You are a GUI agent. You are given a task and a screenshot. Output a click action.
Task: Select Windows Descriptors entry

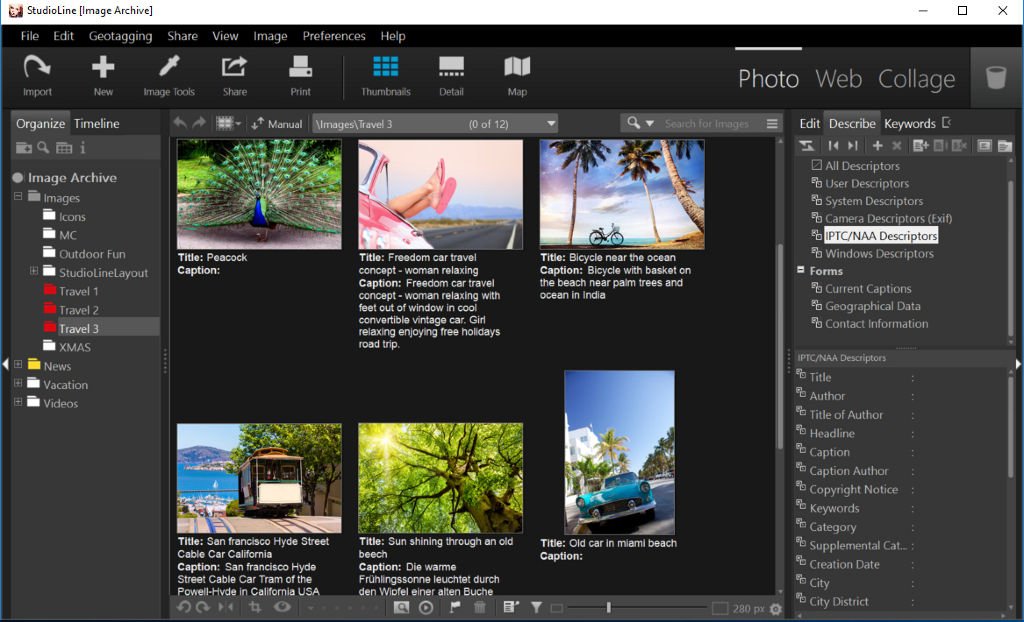coord(879,254)
